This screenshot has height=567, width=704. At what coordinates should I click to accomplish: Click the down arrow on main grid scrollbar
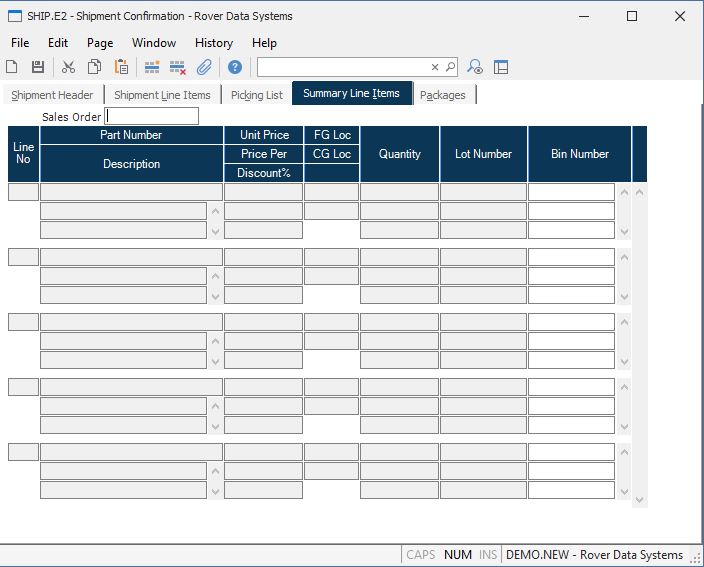point(640,498)
